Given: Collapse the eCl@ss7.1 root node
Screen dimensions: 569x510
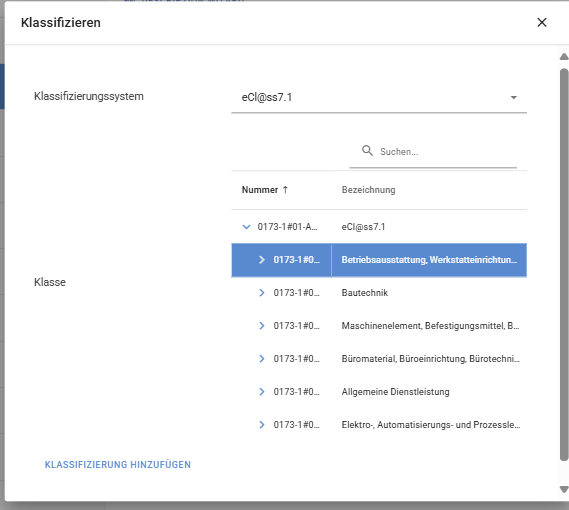Looking at the screenshot, I should 246,227.
